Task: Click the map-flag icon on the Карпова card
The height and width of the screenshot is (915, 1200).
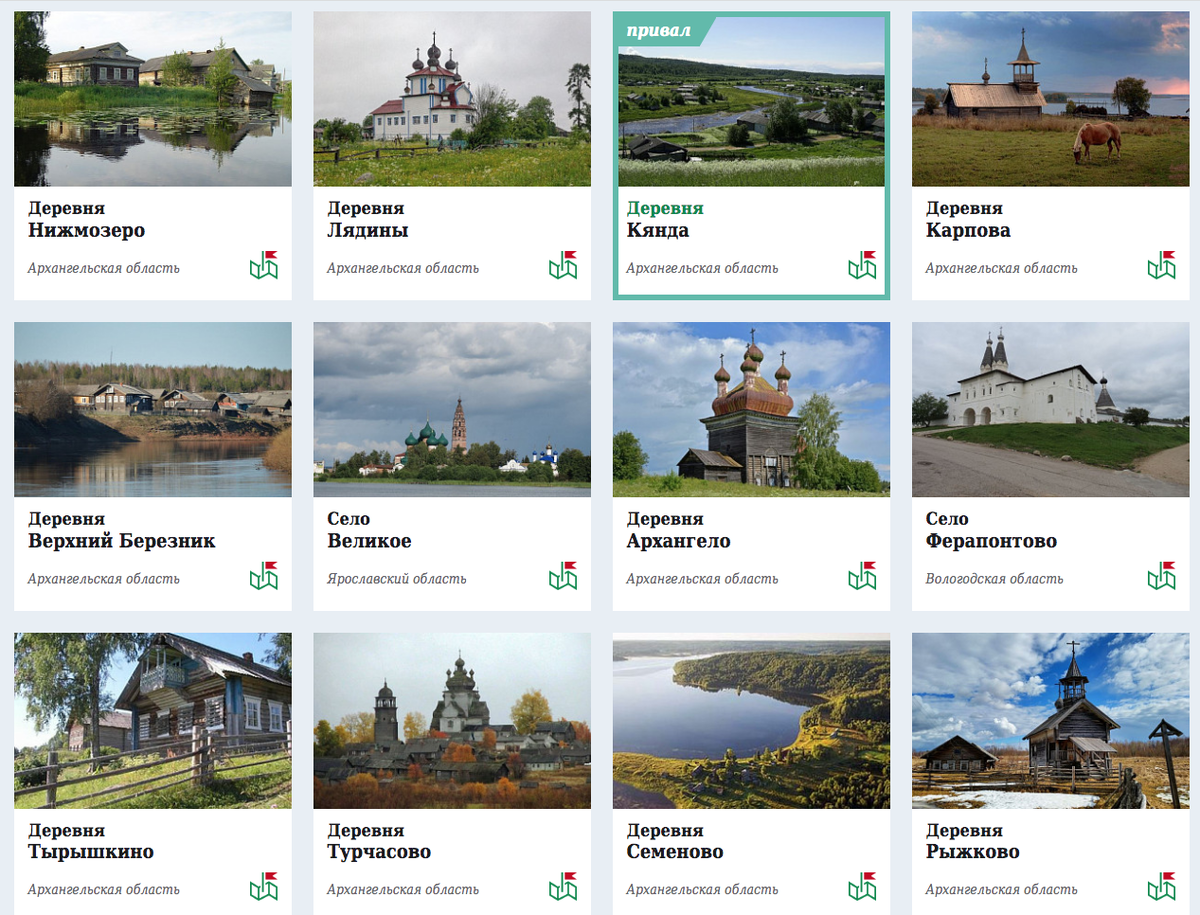Action: click(1161, 265)
